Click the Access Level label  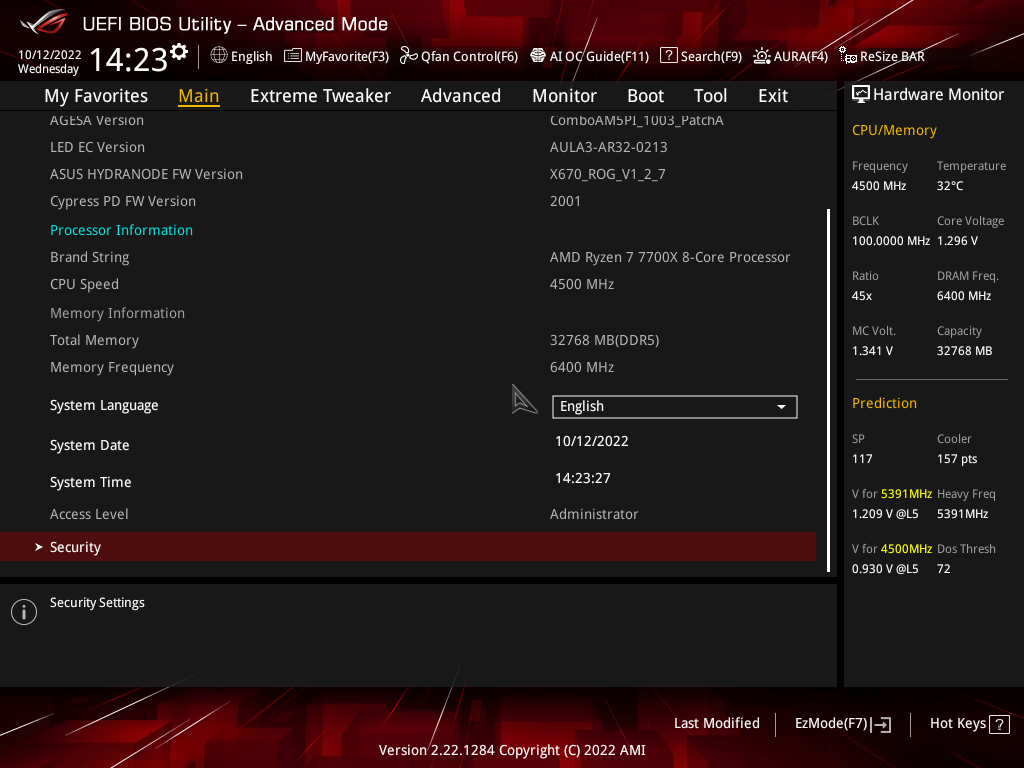(x=89, y=514)
